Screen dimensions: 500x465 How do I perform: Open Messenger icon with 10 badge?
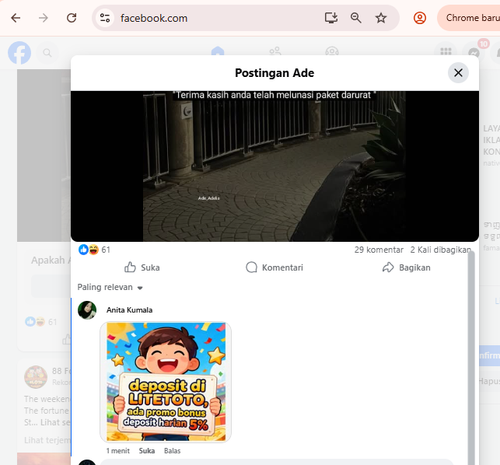point(474,52)
